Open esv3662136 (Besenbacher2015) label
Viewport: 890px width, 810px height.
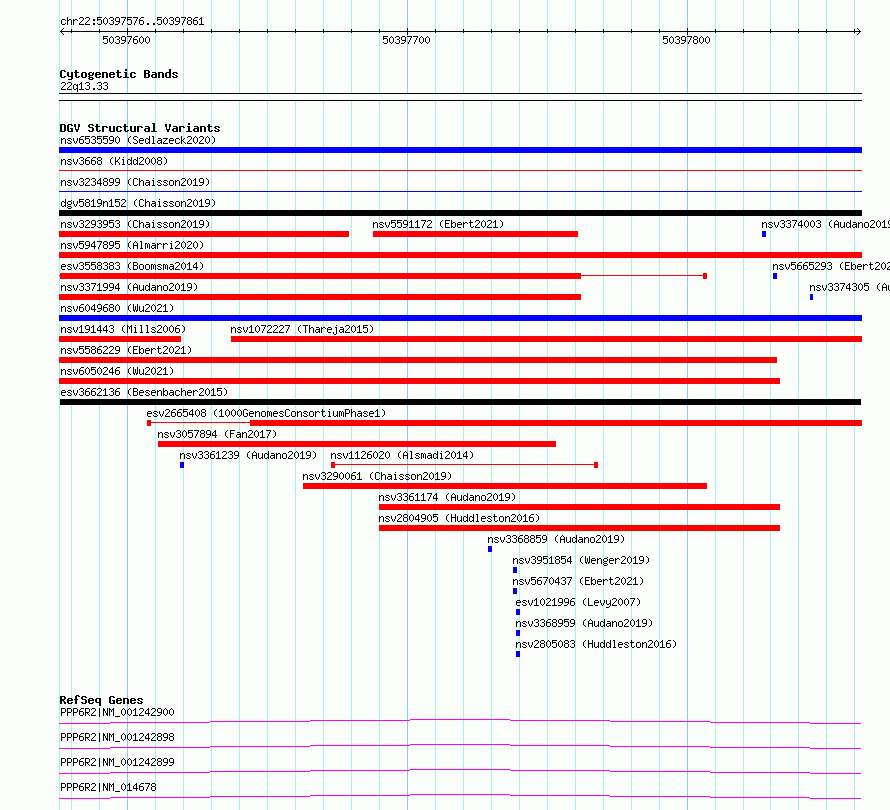coord(144,392)
